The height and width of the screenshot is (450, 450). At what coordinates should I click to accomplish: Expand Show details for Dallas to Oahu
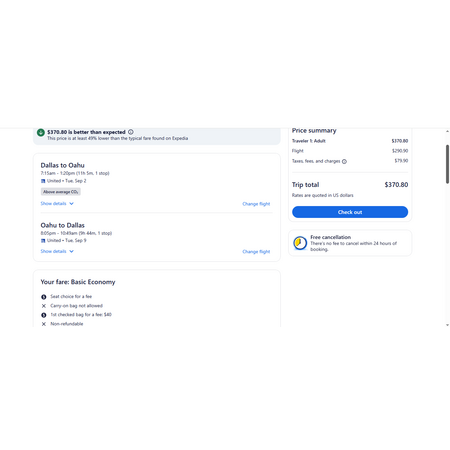tap(57, 204)
